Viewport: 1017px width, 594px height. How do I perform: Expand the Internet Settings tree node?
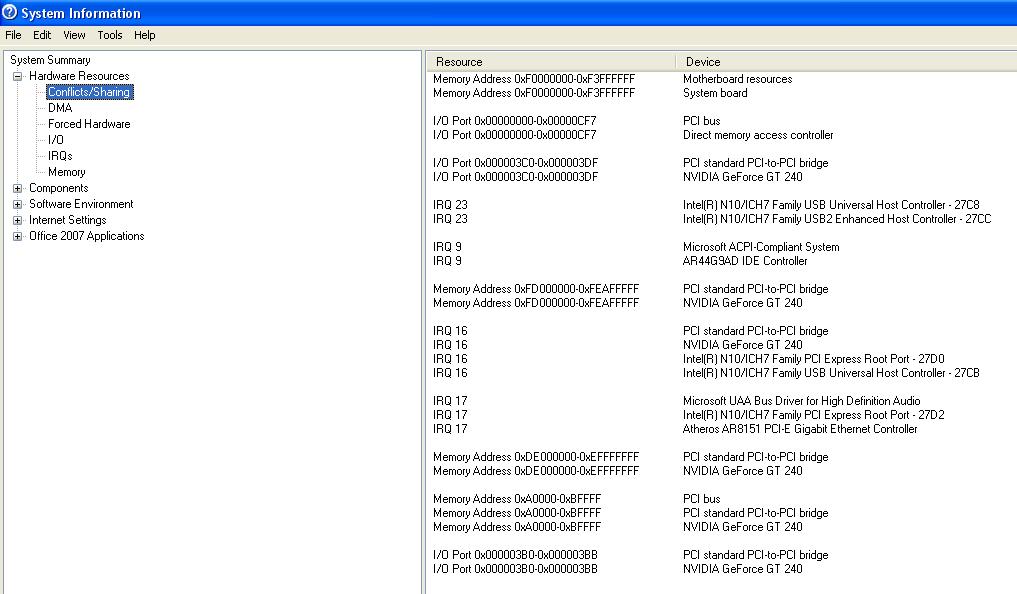tap(17, 220)
